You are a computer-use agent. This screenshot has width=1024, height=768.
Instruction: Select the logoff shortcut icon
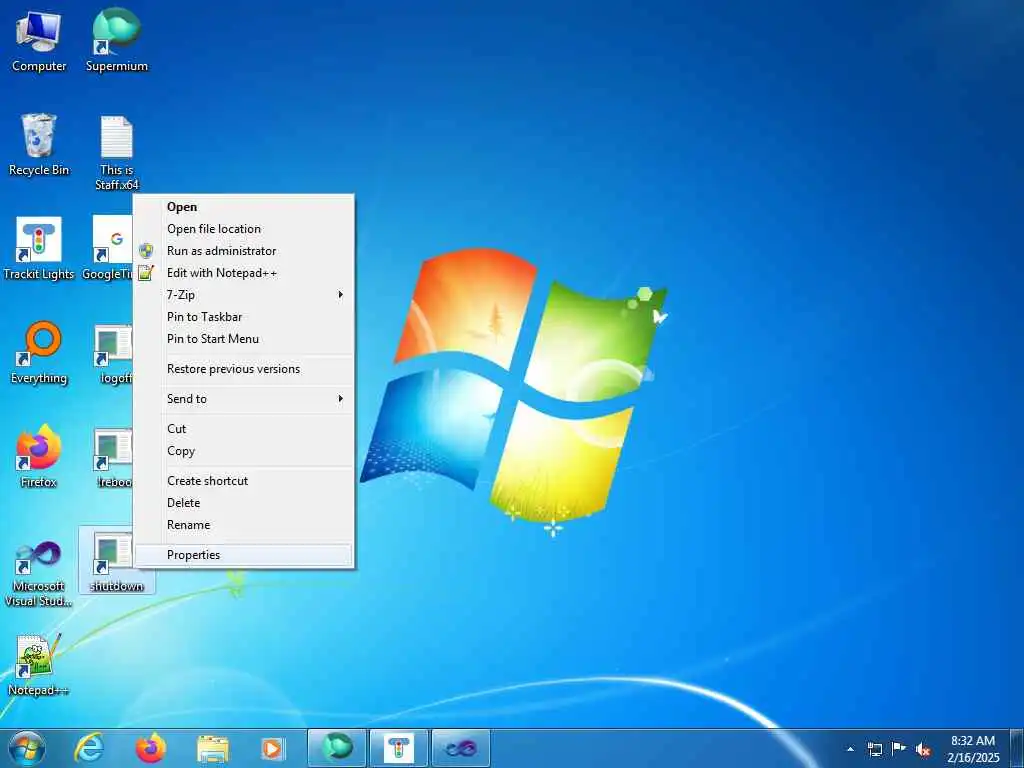(114, 353)
